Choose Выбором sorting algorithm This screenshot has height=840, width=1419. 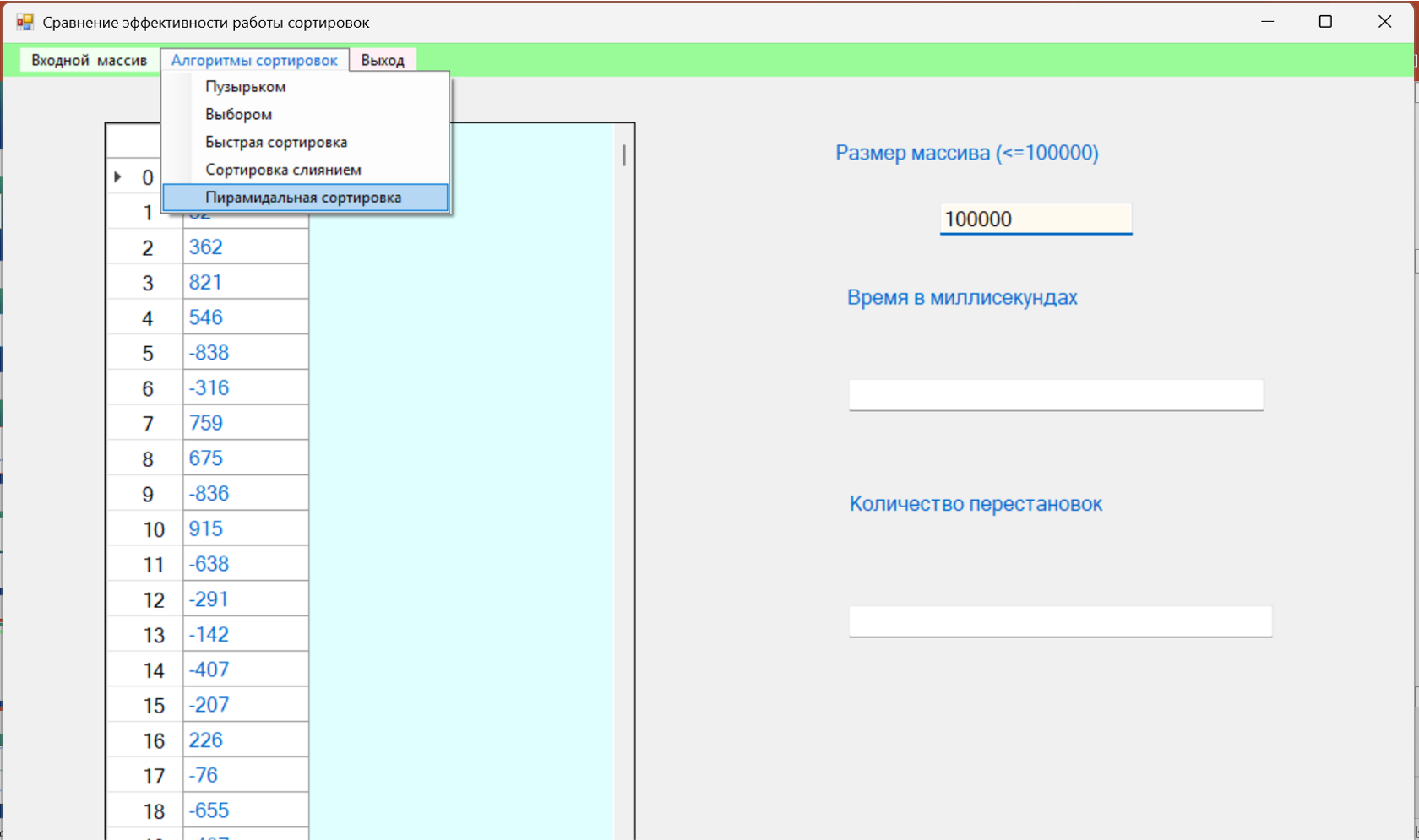[x=239, y=115]
